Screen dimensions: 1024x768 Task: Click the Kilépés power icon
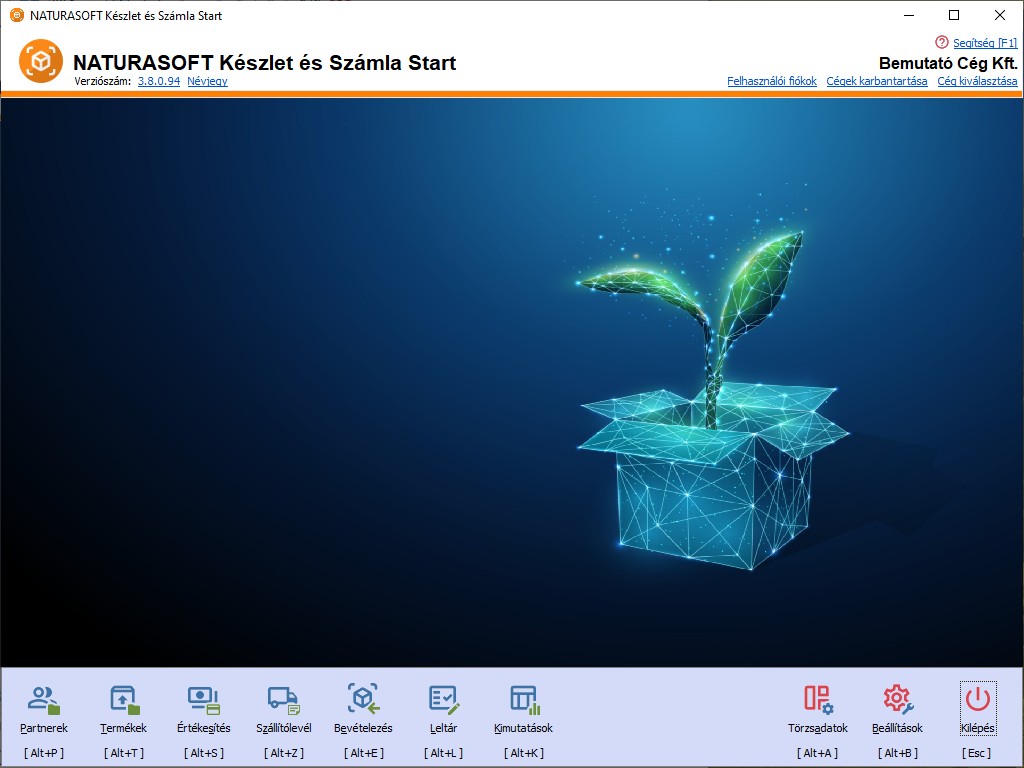977,699
